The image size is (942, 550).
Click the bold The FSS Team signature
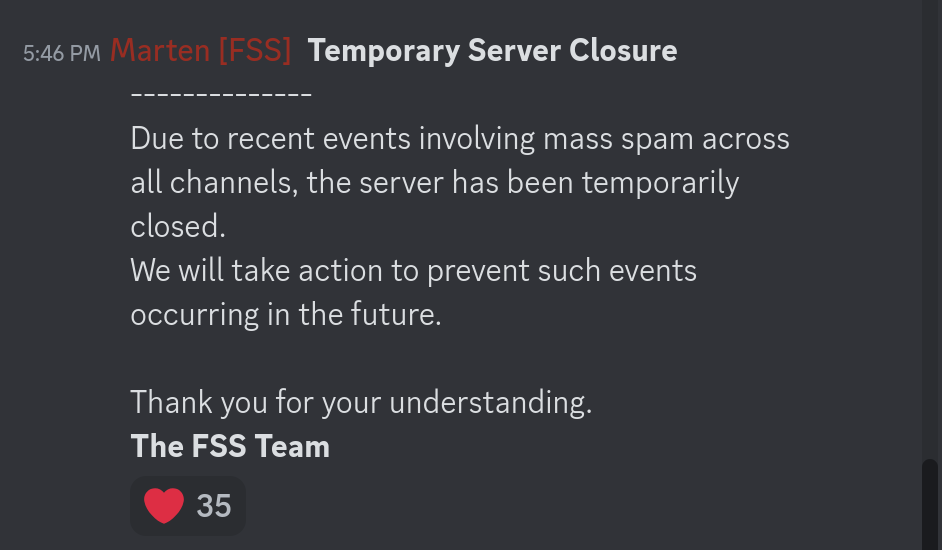230,446
